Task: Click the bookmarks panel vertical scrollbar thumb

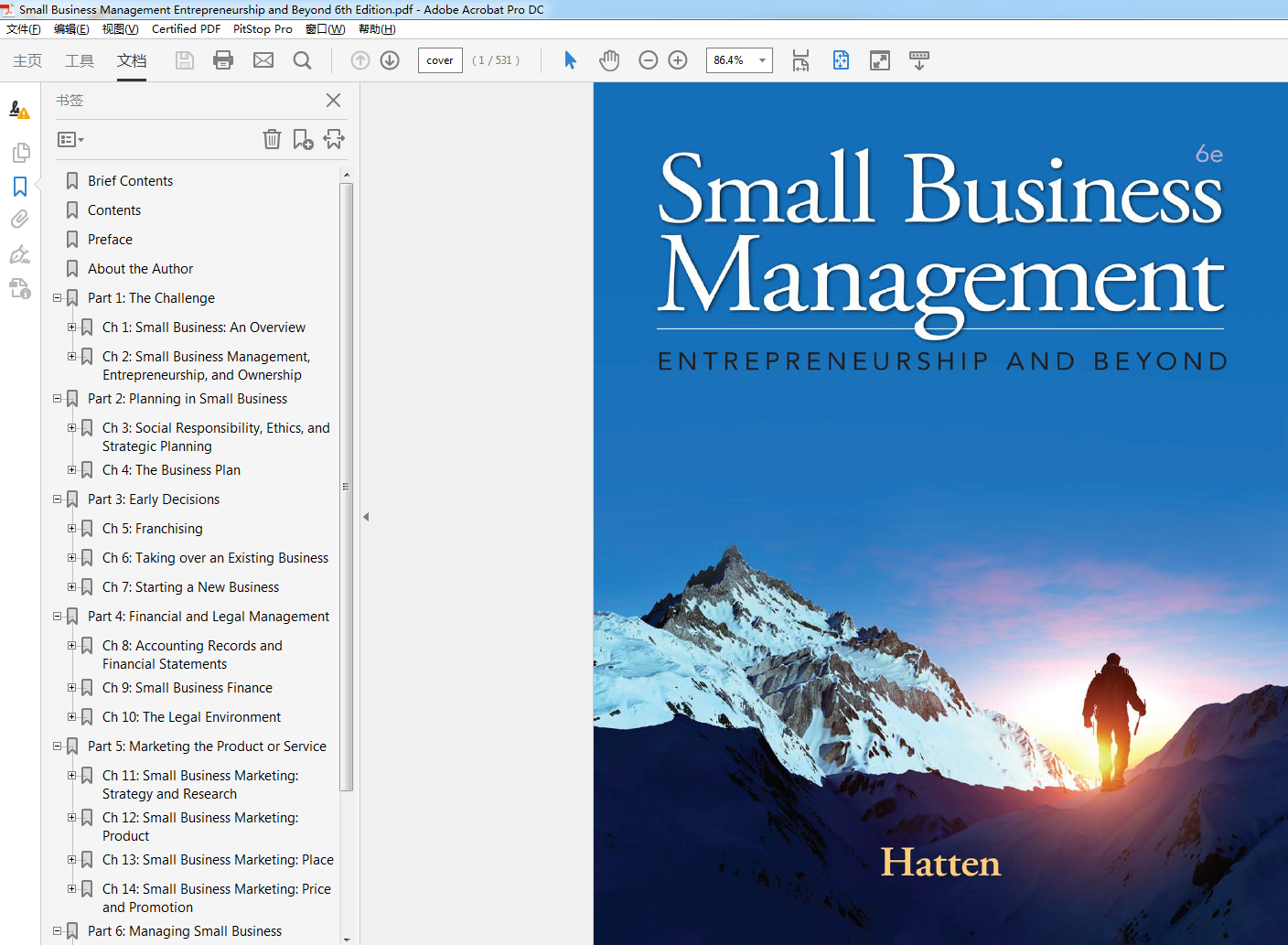Action: pos(346,487)
